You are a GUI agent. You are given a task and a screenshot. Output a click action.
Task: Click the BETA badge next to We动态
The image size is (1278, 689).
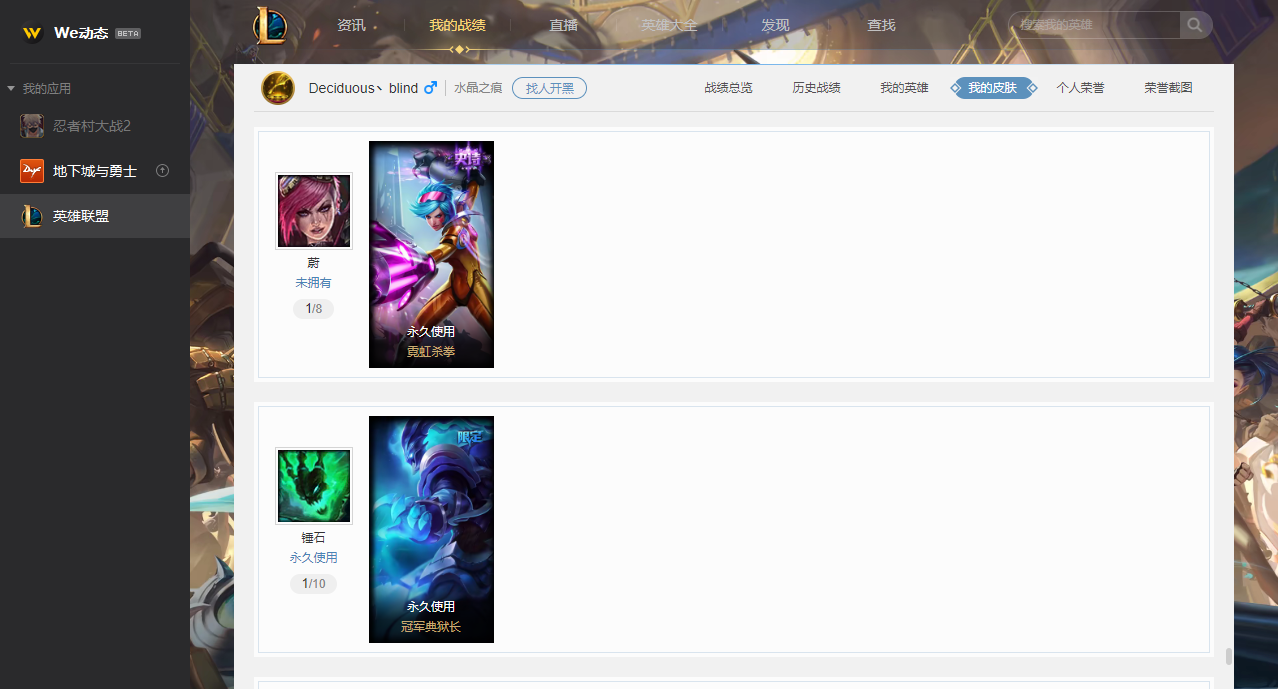128,33
